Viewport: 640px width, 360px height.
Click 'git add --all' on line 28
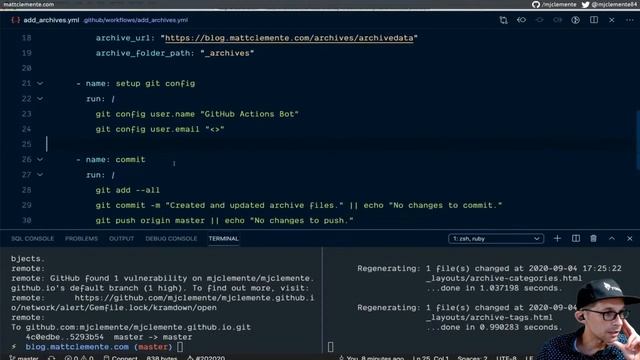point(128,190)
